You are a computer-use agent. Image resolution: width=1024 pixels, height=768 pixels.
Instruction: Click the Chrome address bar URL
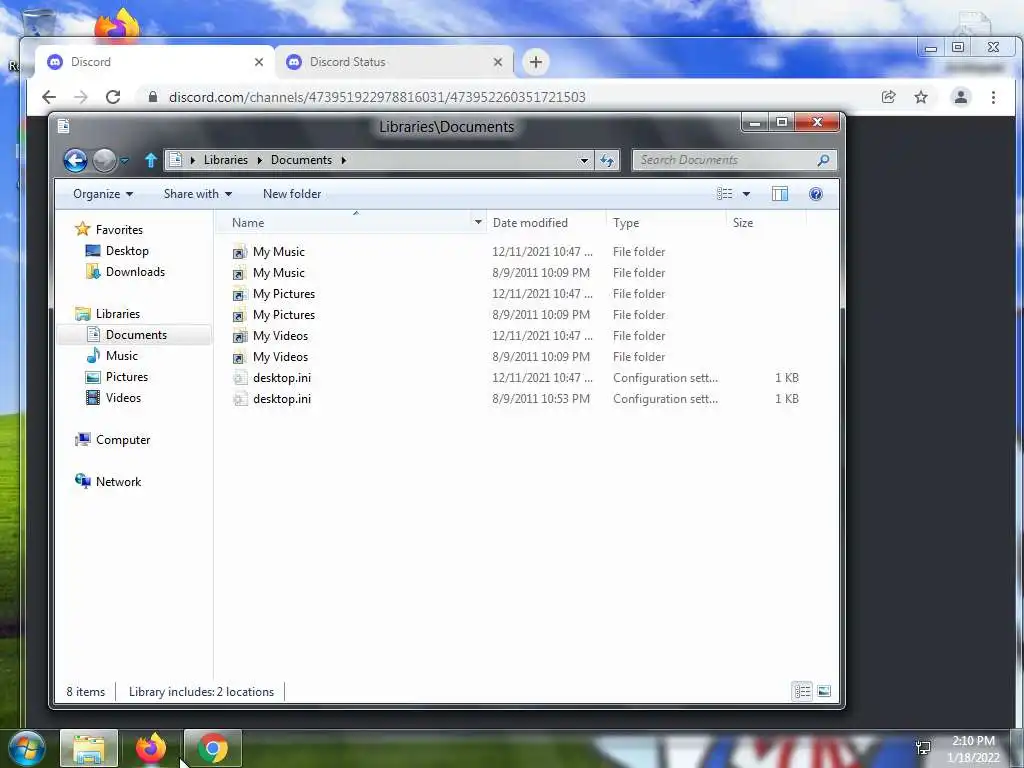pyautogui.click(x=377, y=97)
